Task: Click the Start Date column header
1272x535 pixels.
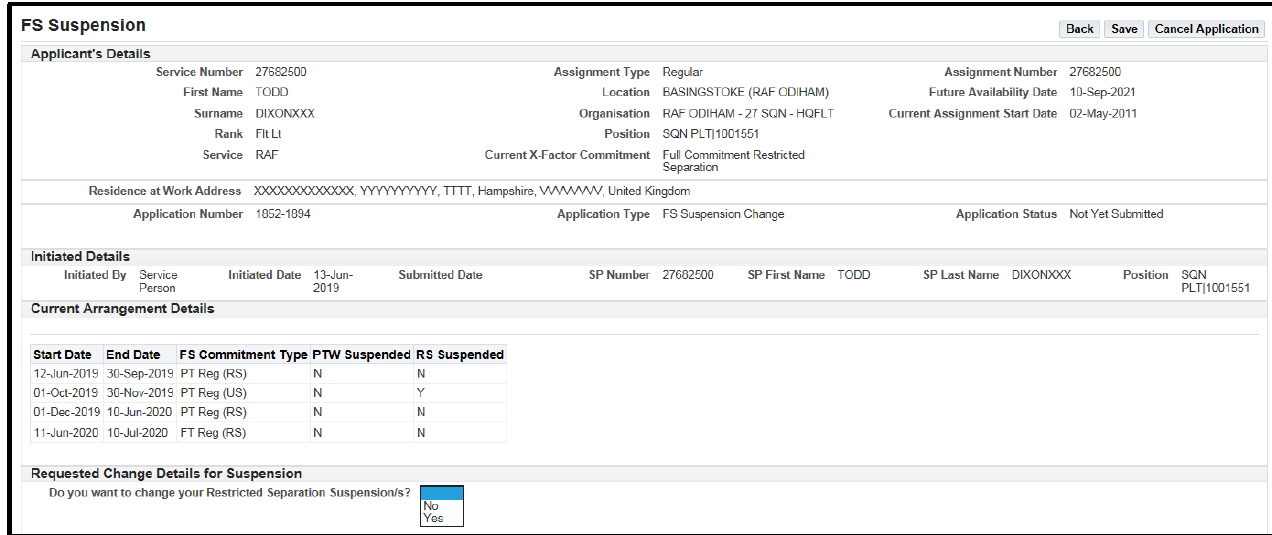Action: [62, 355]
